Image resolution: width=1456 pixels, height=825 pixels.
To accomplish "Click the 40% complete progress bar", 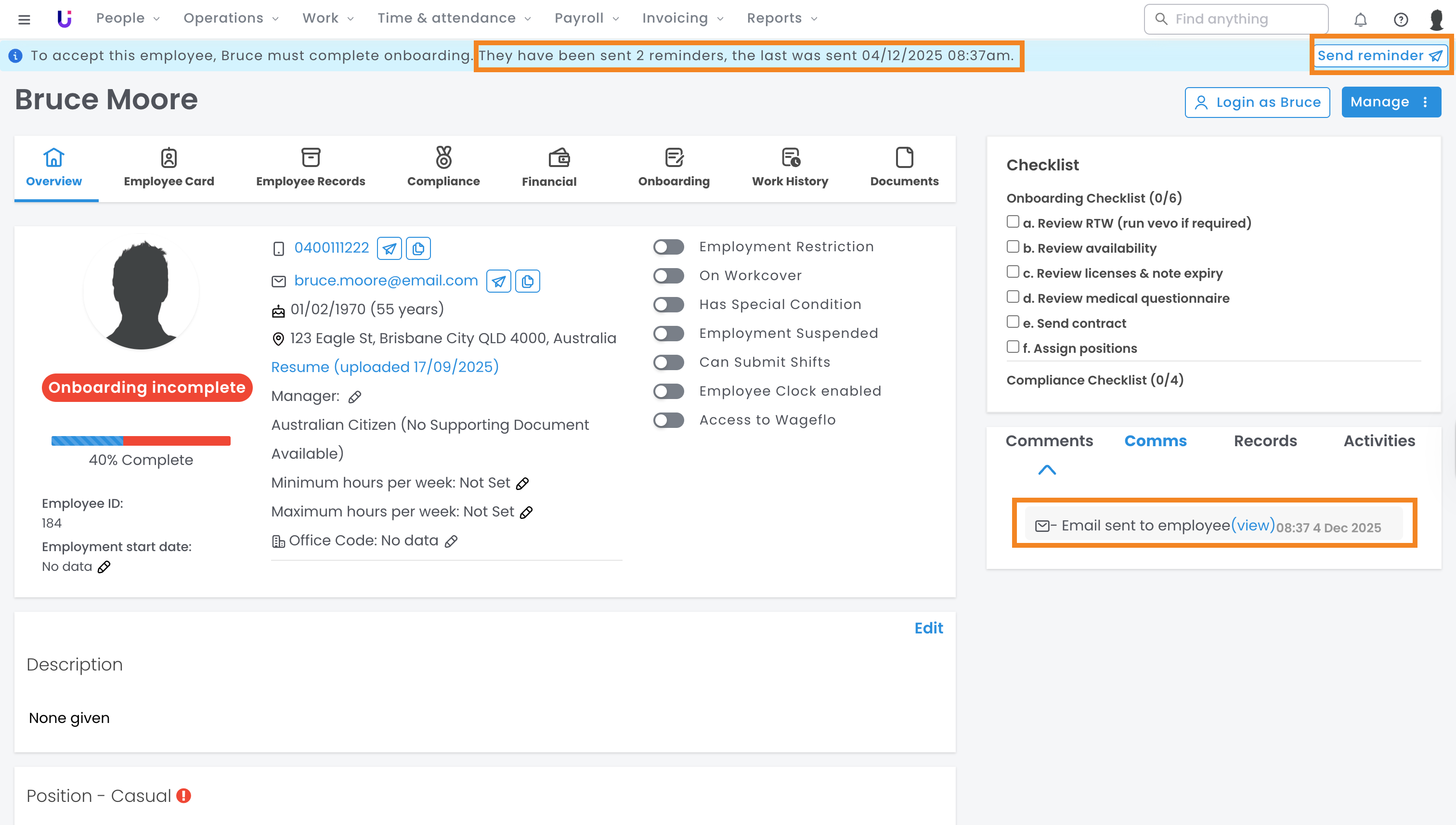I will click(x=141, y=441).
